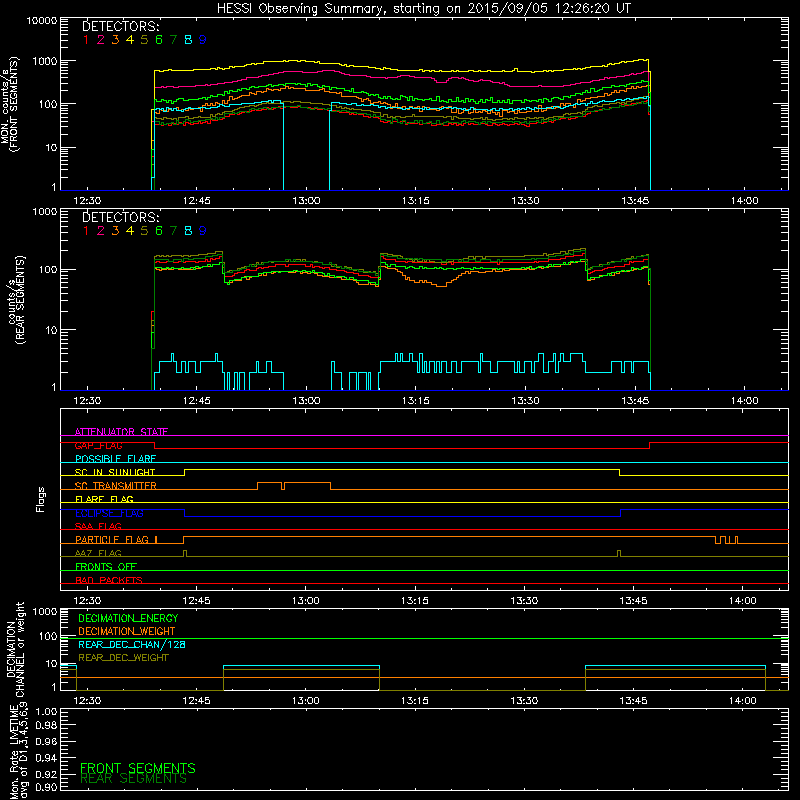Click the SAA_FLAG label
The width and height of the screenshot is (800, 800).
tap(98, 526)
